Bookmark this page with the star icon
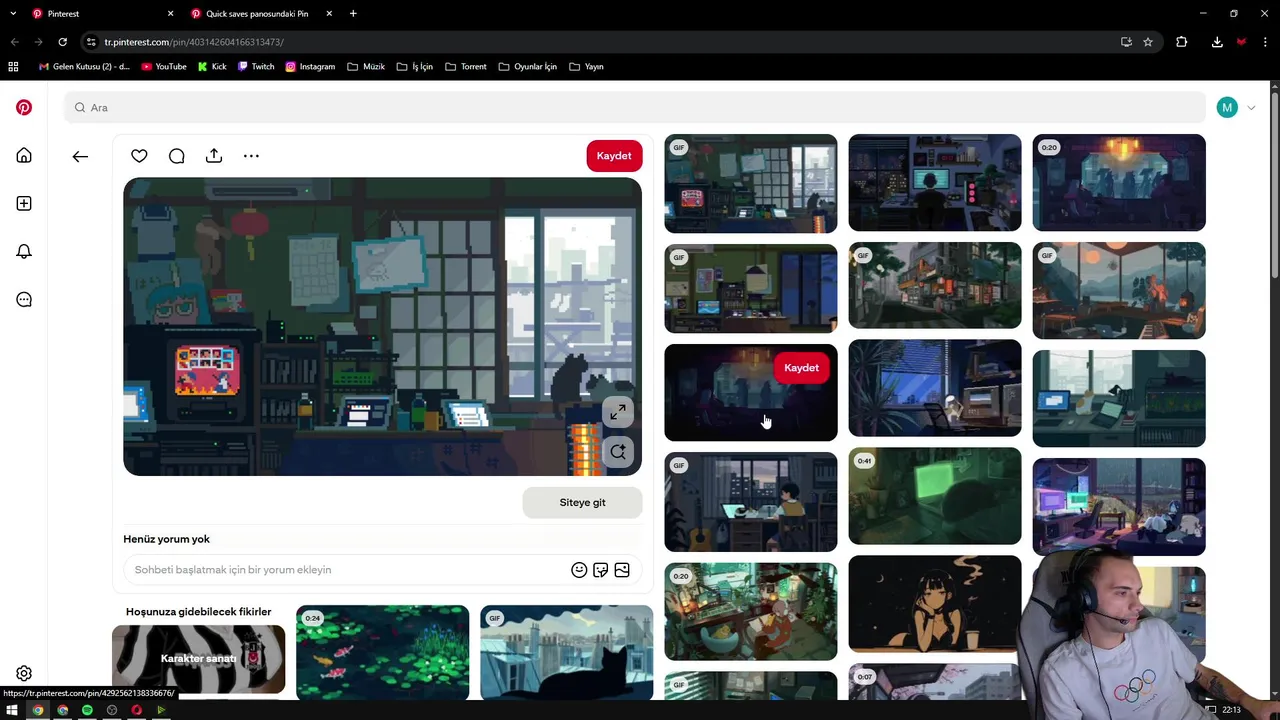The width and height of the screenshot is (1280, 720). (x=1148, y=42)
